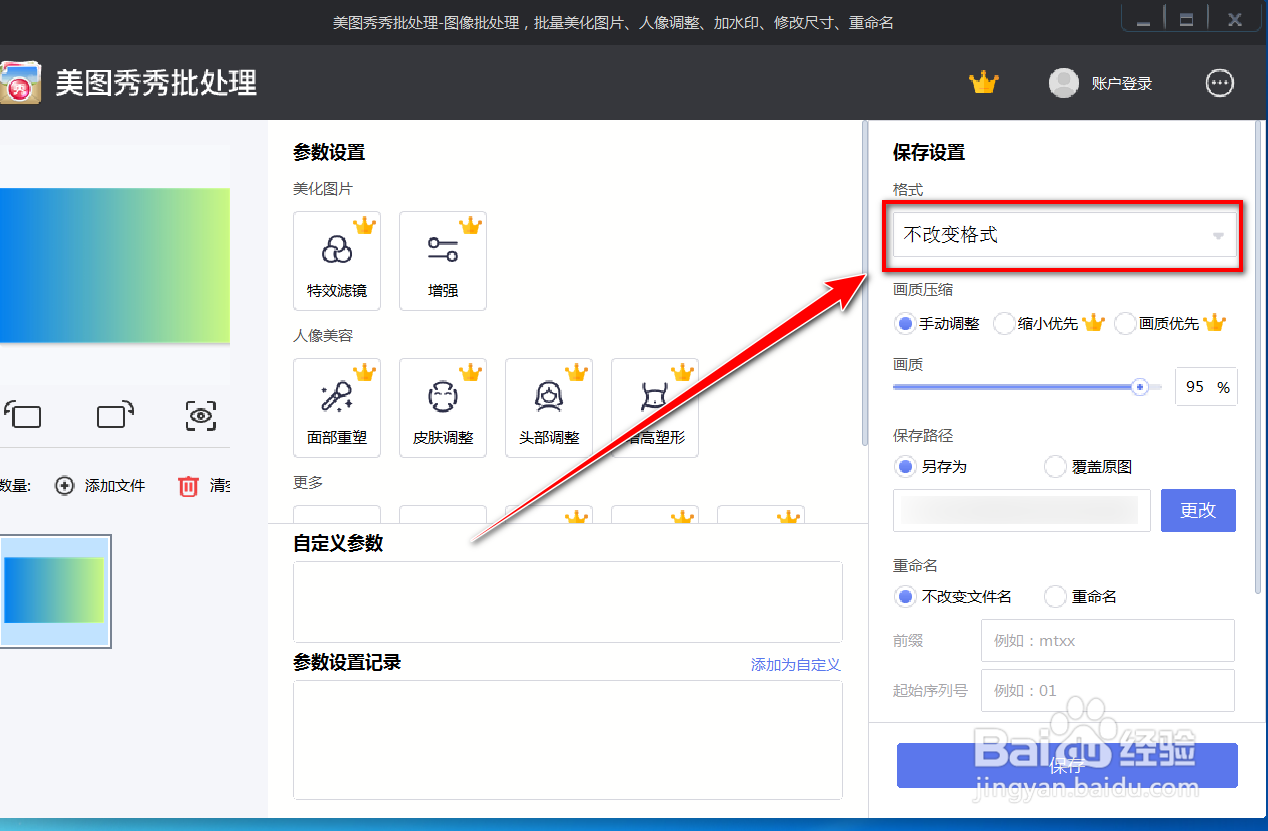Minimize the window
The width and height of the screenshot is (1268, 831).
tap(1144, 20)
